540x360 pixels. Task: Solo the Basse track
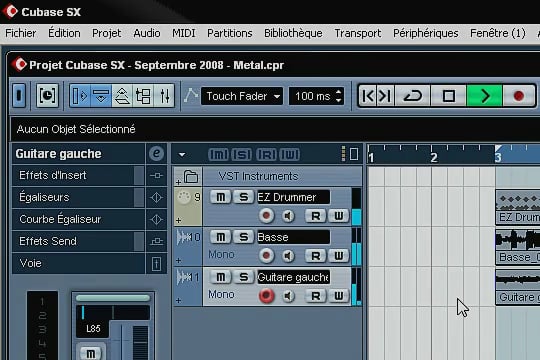[243, 237]
